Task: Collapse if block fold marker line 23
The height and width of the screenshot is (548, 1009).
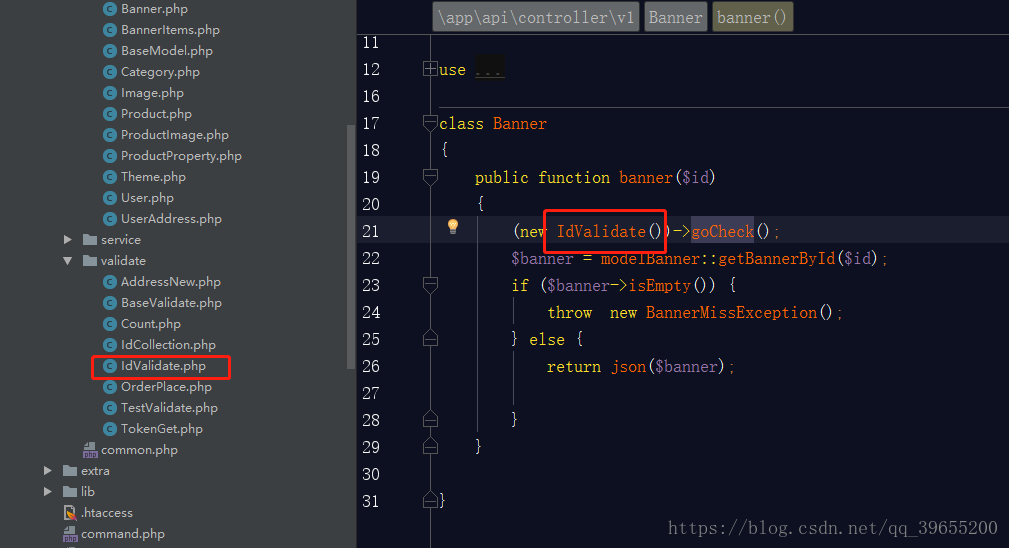Action: tap(430, 285)
